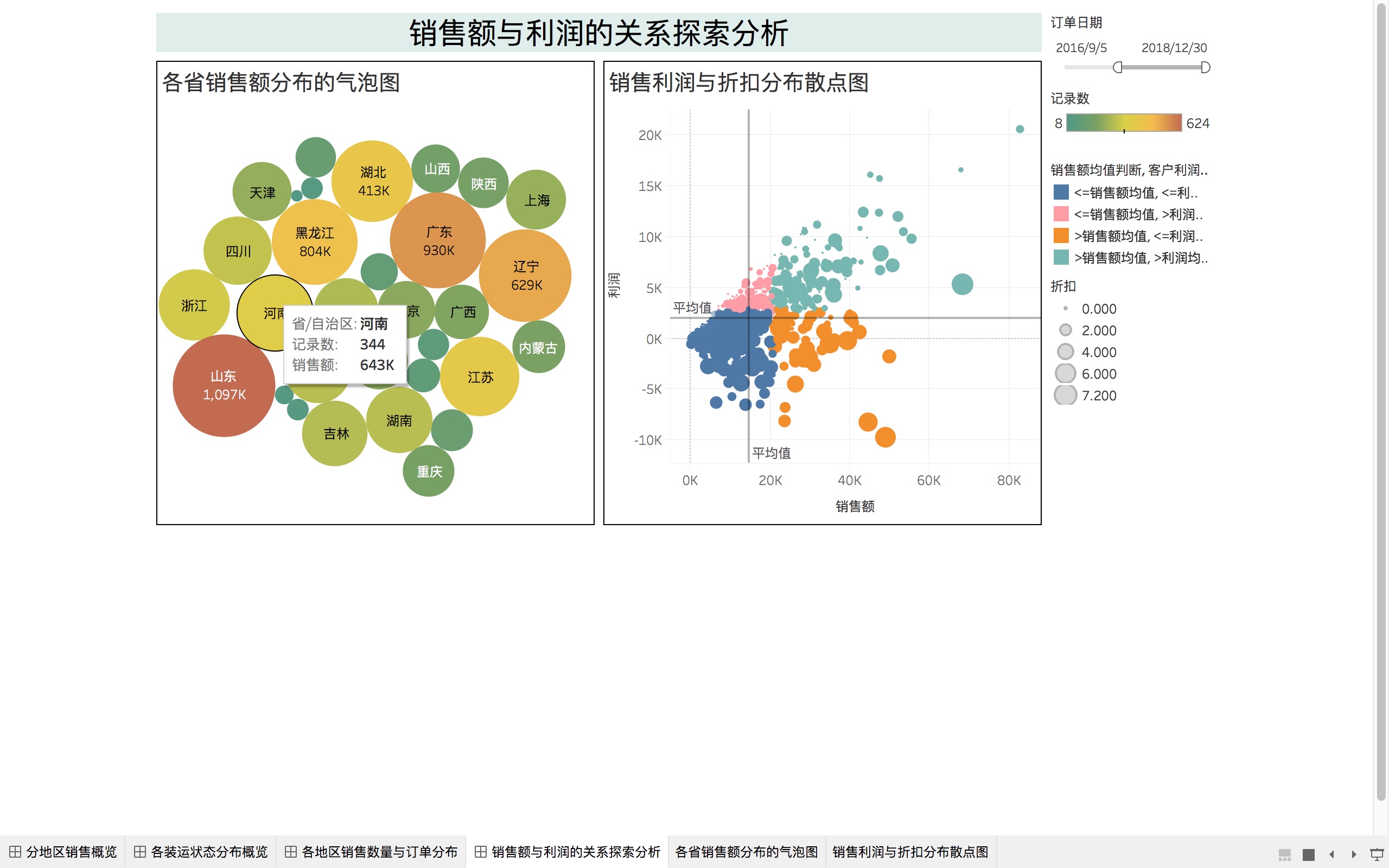Show the filmstrip view
The width and height of the screenshot is (1389, 868).
1285,854
